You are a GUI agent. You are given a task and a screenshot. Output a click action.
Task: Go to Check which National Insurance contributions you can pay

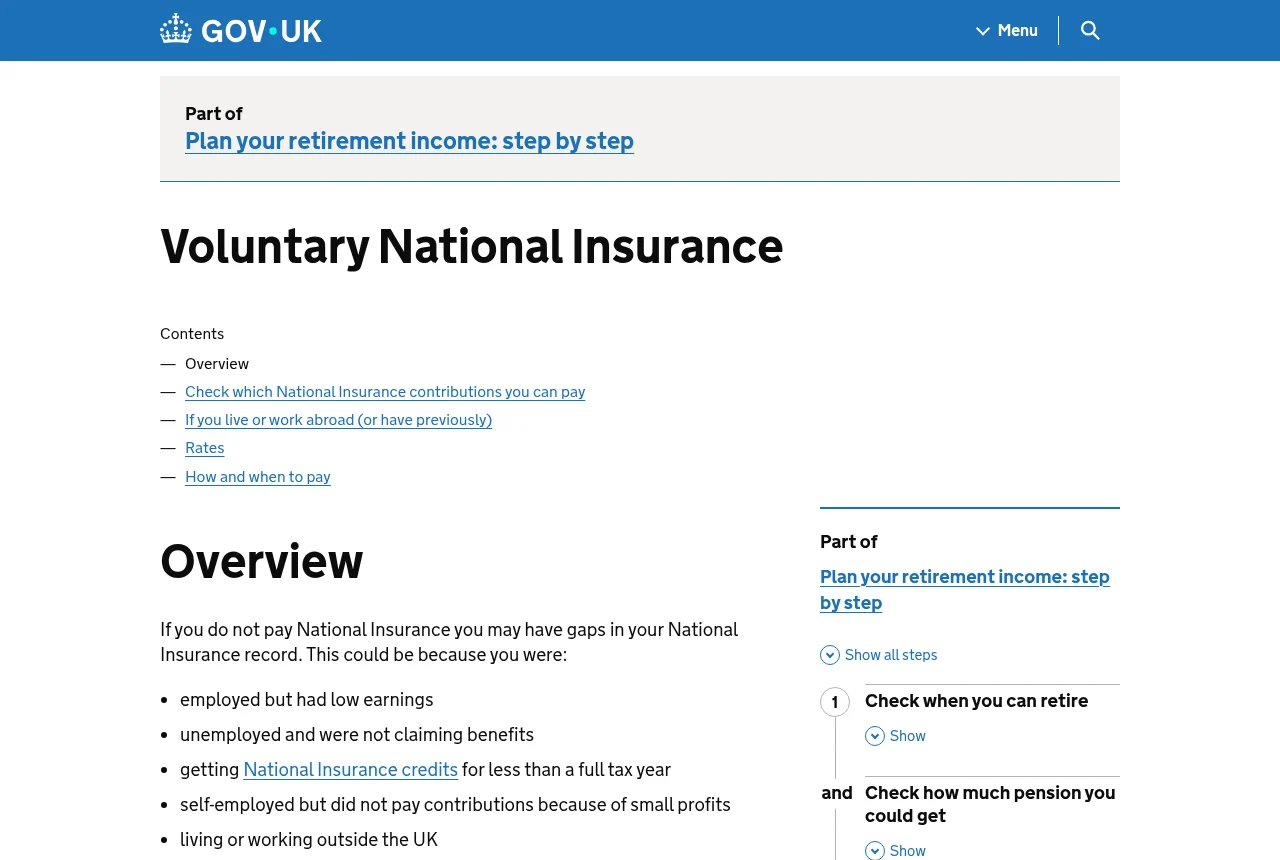pos(385,392)
